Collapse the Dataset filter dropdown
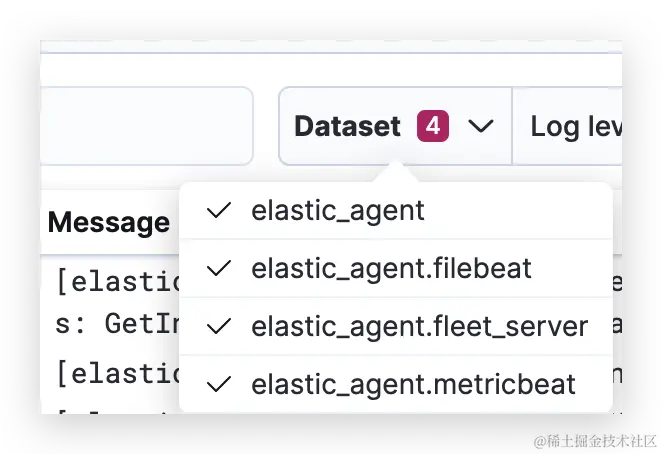Screen dimensions: 662x454 395,126
